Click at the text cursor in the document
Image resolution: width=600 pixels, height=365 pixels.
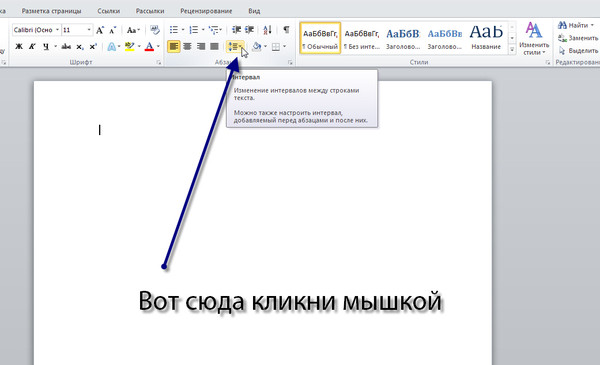[99, 130]
